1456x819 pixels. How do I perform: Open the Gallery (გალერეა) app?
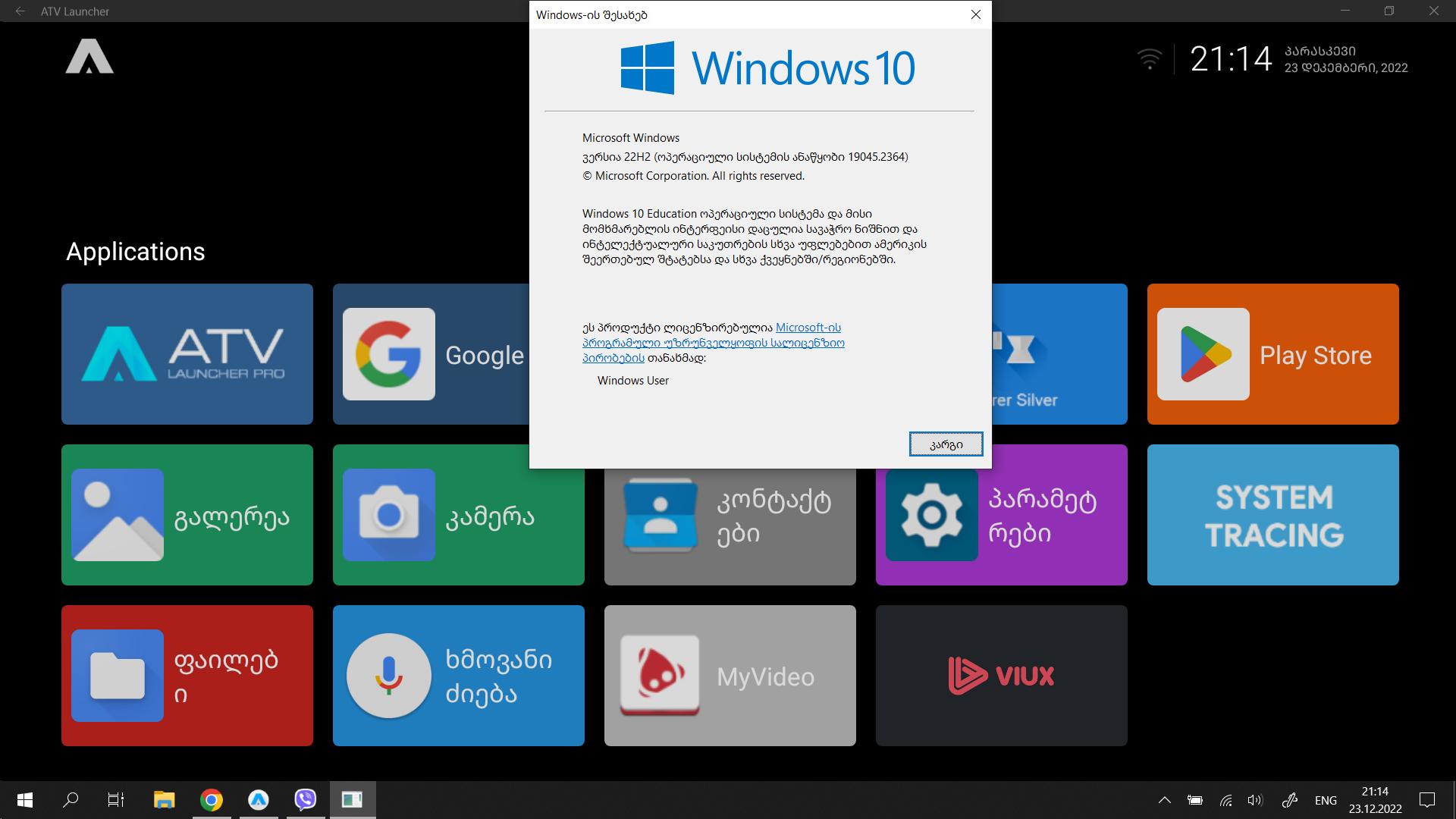tap(187, 515)
